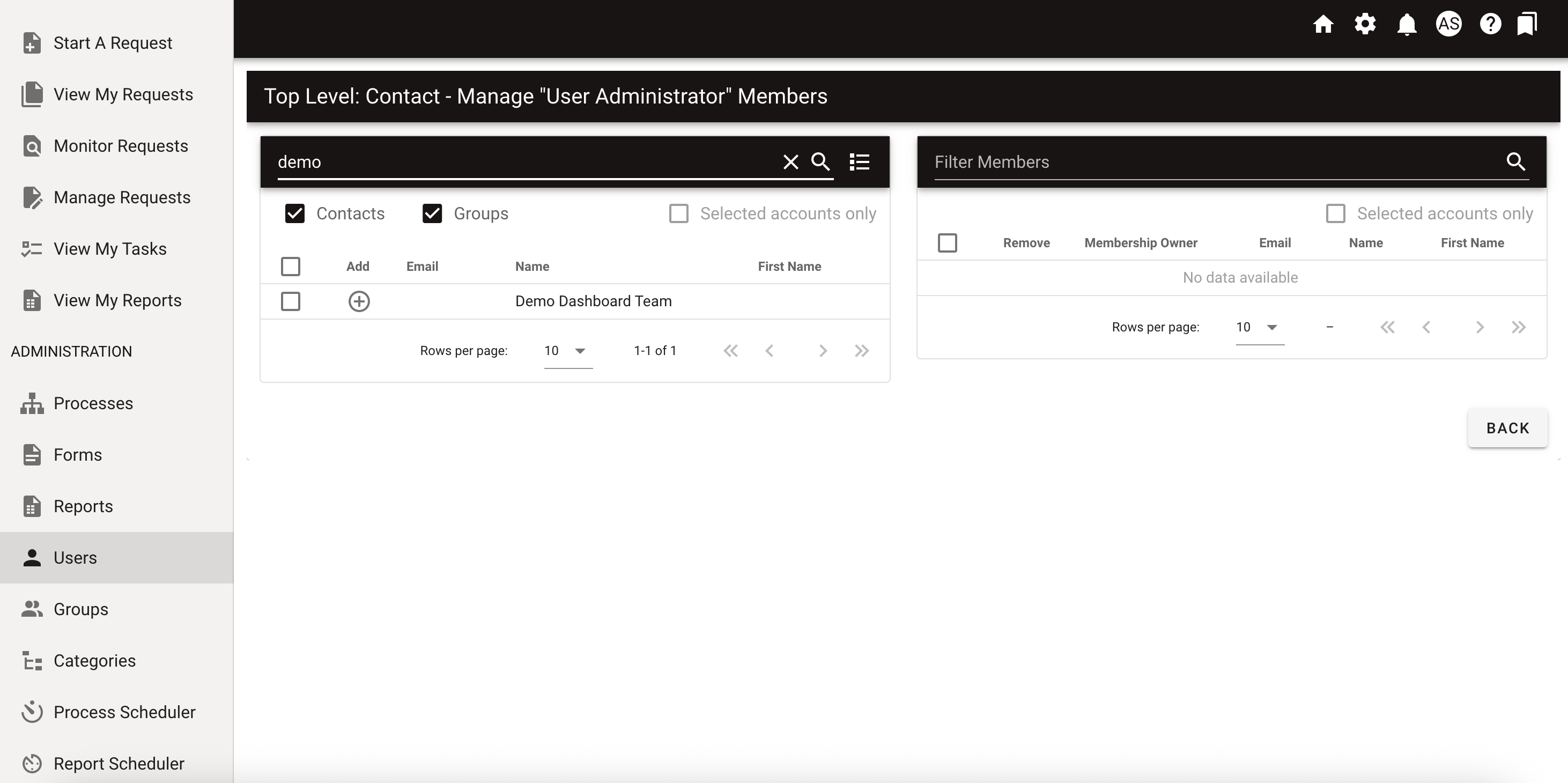This screenshot has width=1568, height=783.
Task: Open the home icon in top bar
Action: pyautogui.click(x=1324, y=24)
